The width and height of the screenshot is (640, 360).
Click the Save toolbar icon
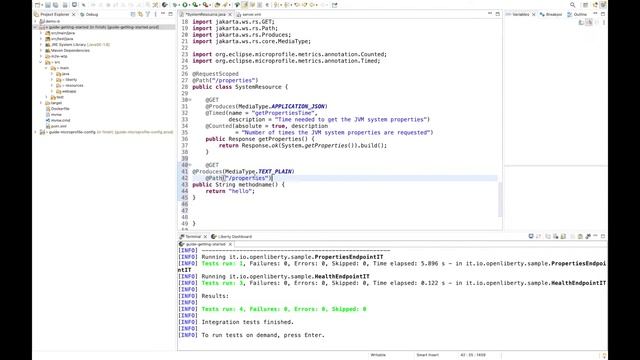48,5
